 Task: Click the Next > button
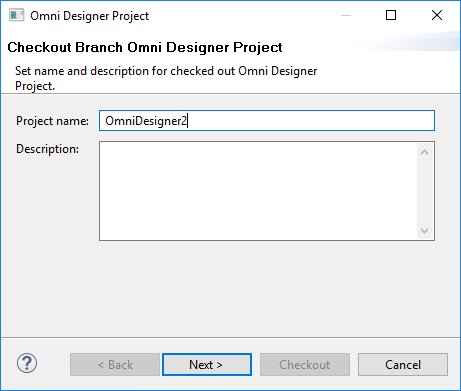coord(207,365)
